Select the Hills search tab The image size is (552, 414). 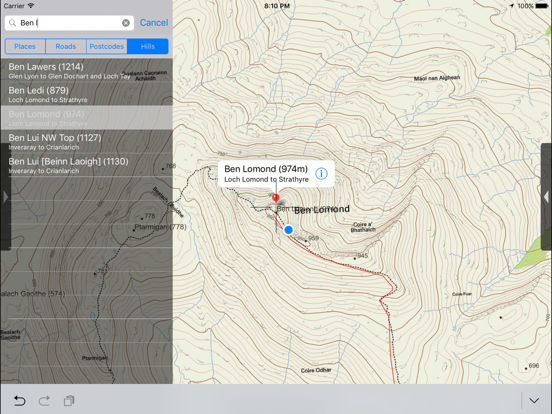[x=148, y=46]
